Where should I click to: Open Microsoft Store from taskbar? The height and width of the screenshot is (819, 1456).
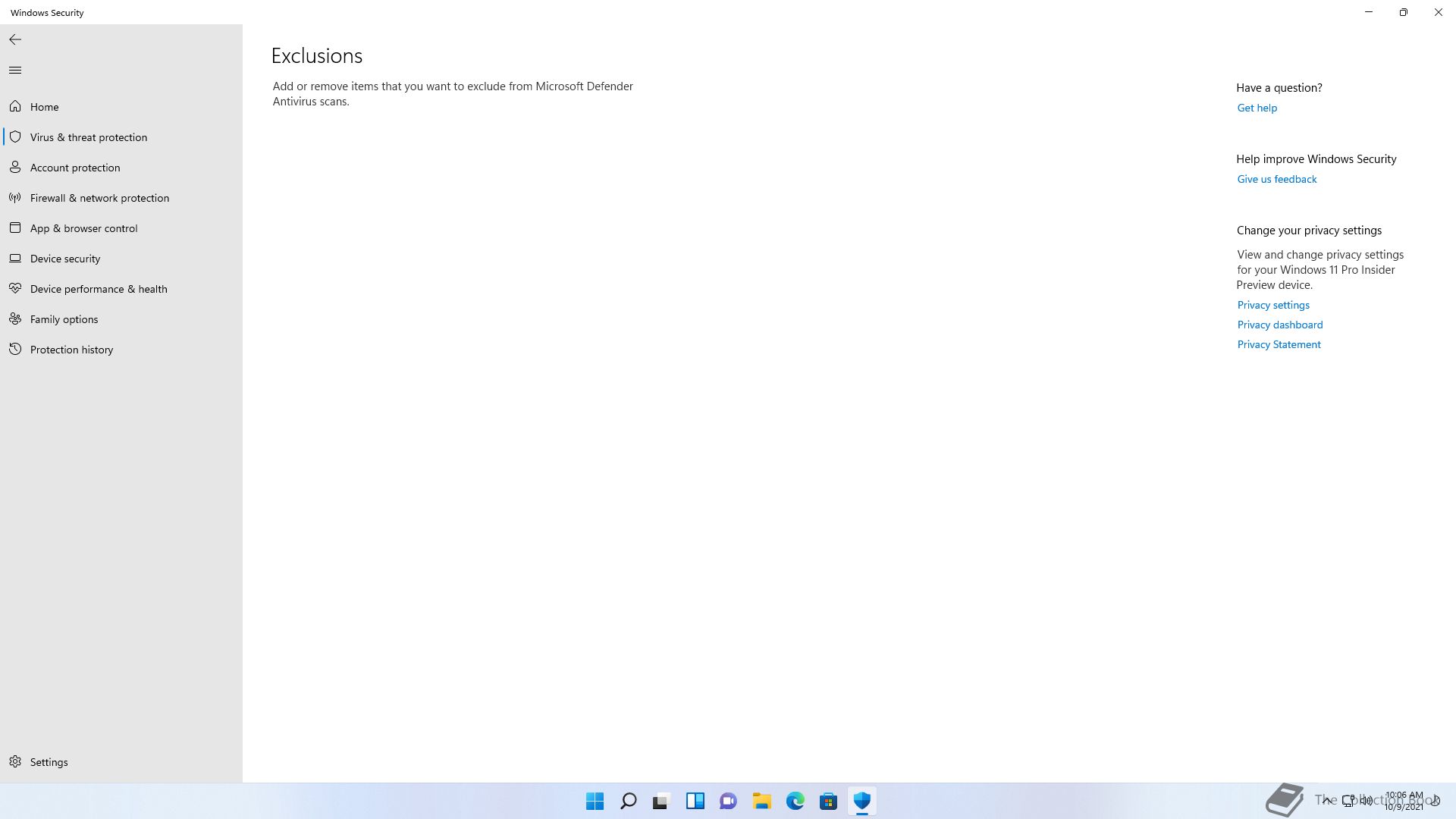tap(829, 801)
